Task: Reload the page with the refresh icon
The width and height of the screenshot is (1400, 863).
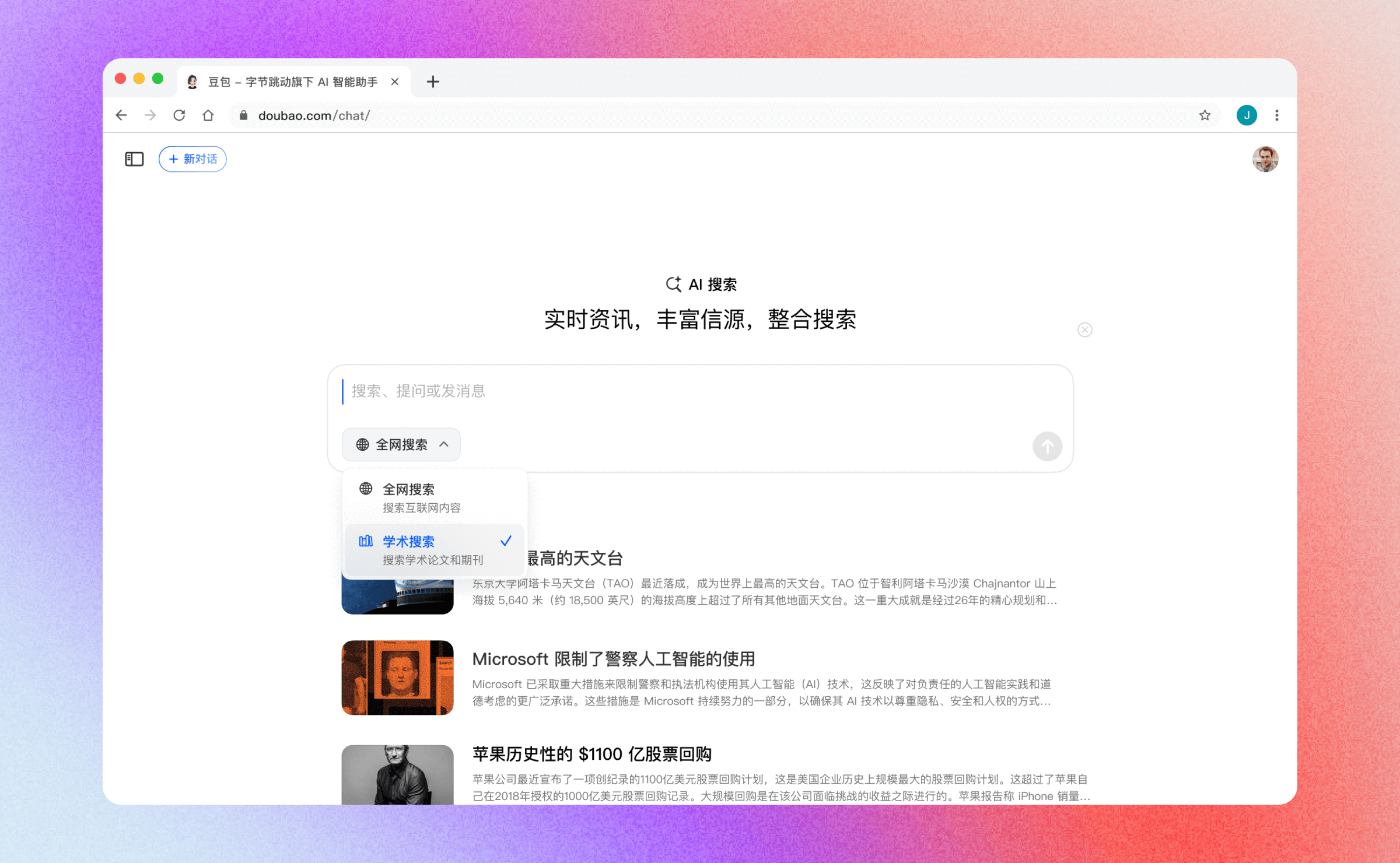Action: click(178, 115)
